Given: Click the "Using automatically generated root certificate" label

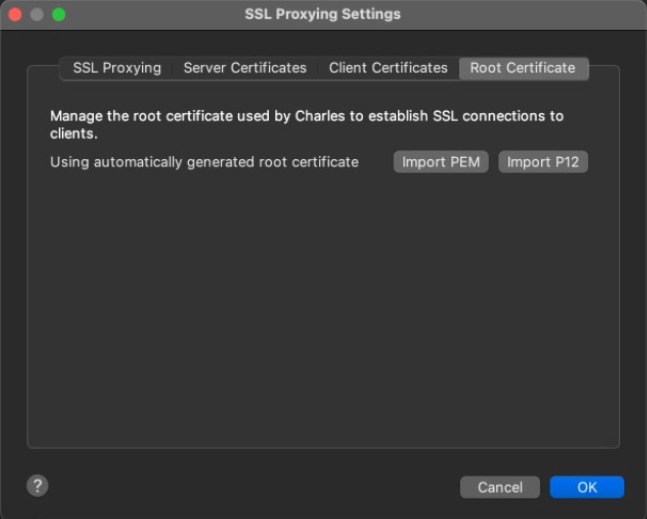Looking at the screenshot, I should (204, 162).
